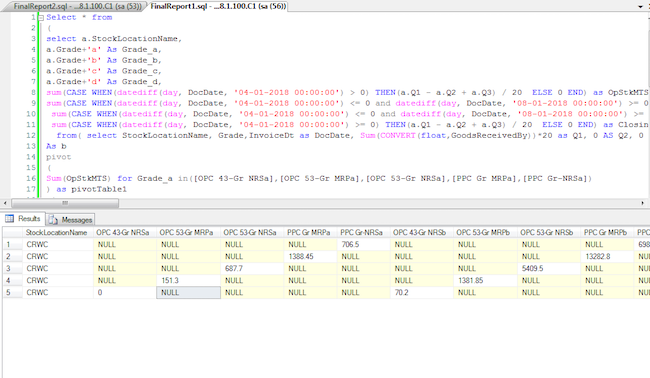Click the CRWC cell in row 1
Viewport: 650px width, 378px height.
click(x=58, y=245)
